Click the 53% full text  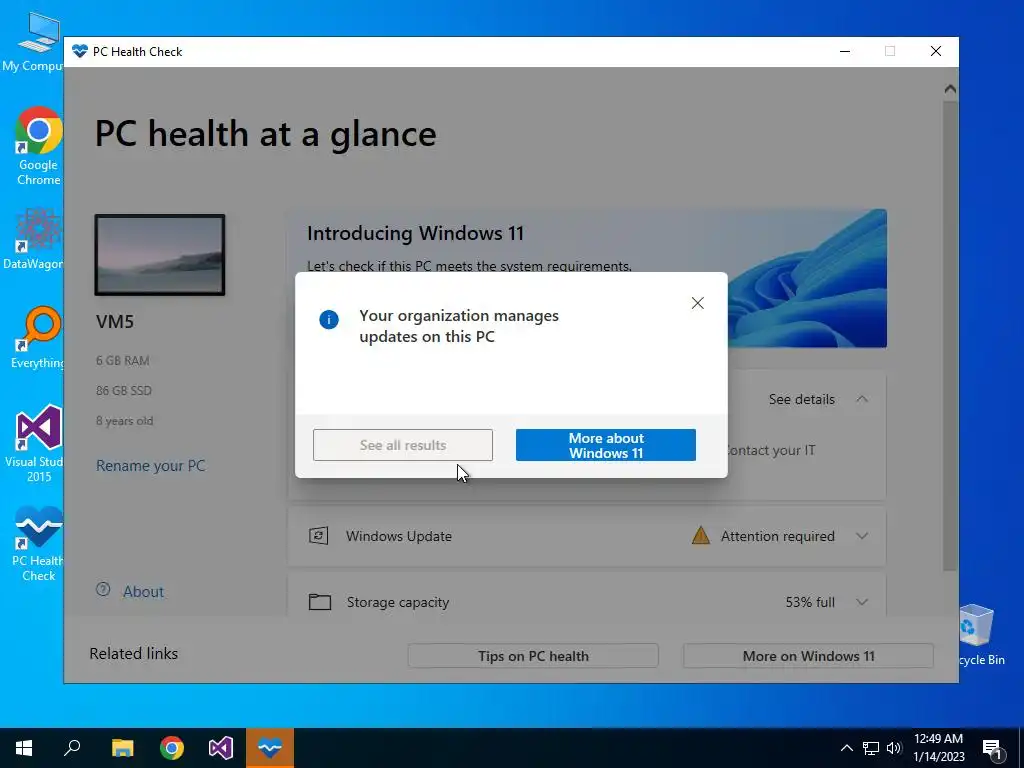(x=810, y=602)
